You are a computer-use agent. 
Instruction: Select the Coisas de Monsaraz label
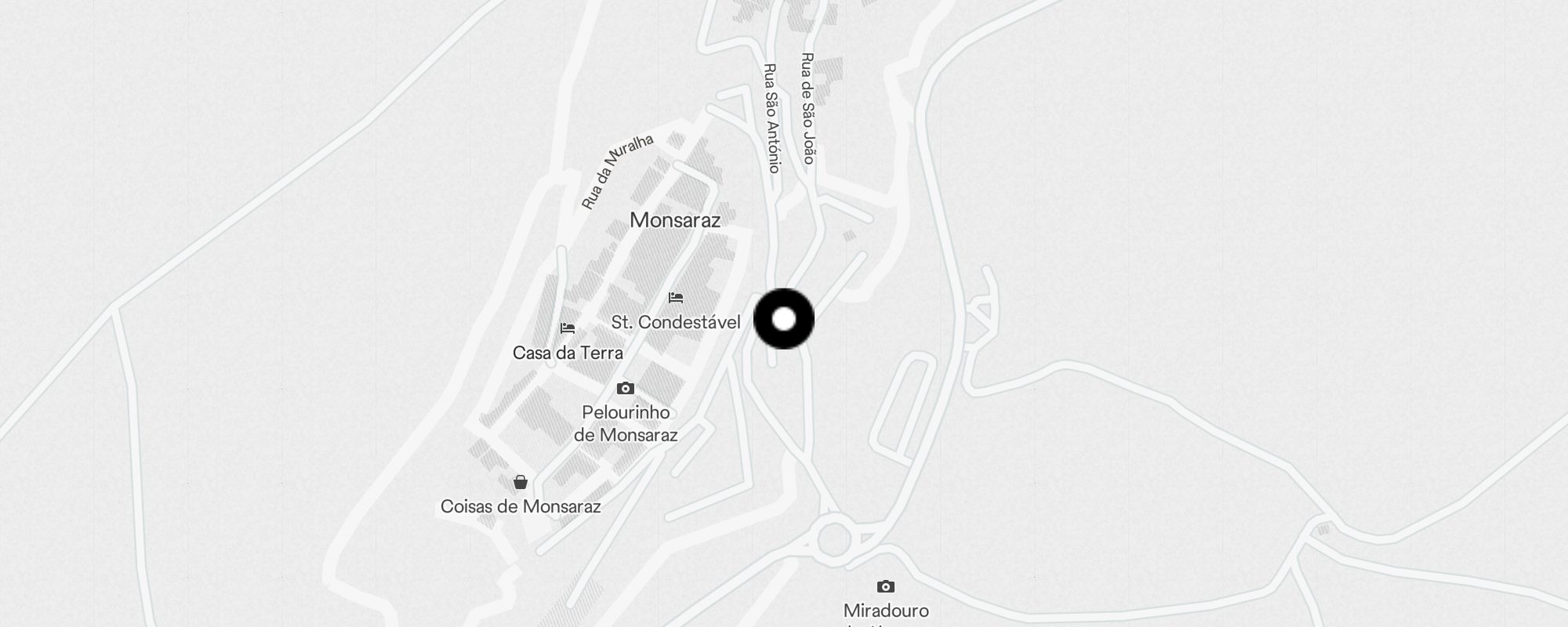[521, 506]
